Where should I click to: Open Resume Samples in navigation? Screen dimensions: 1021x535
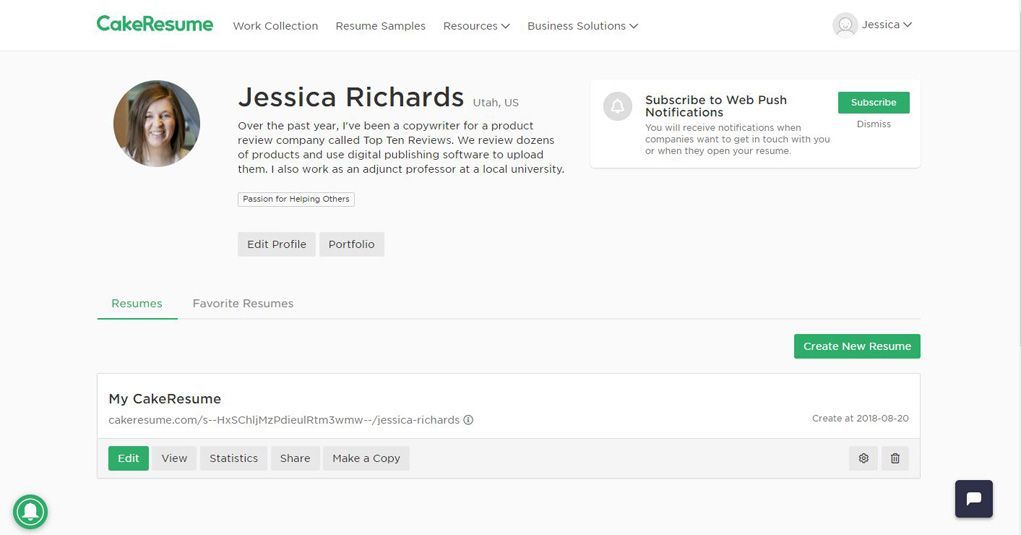coord(380,26)
